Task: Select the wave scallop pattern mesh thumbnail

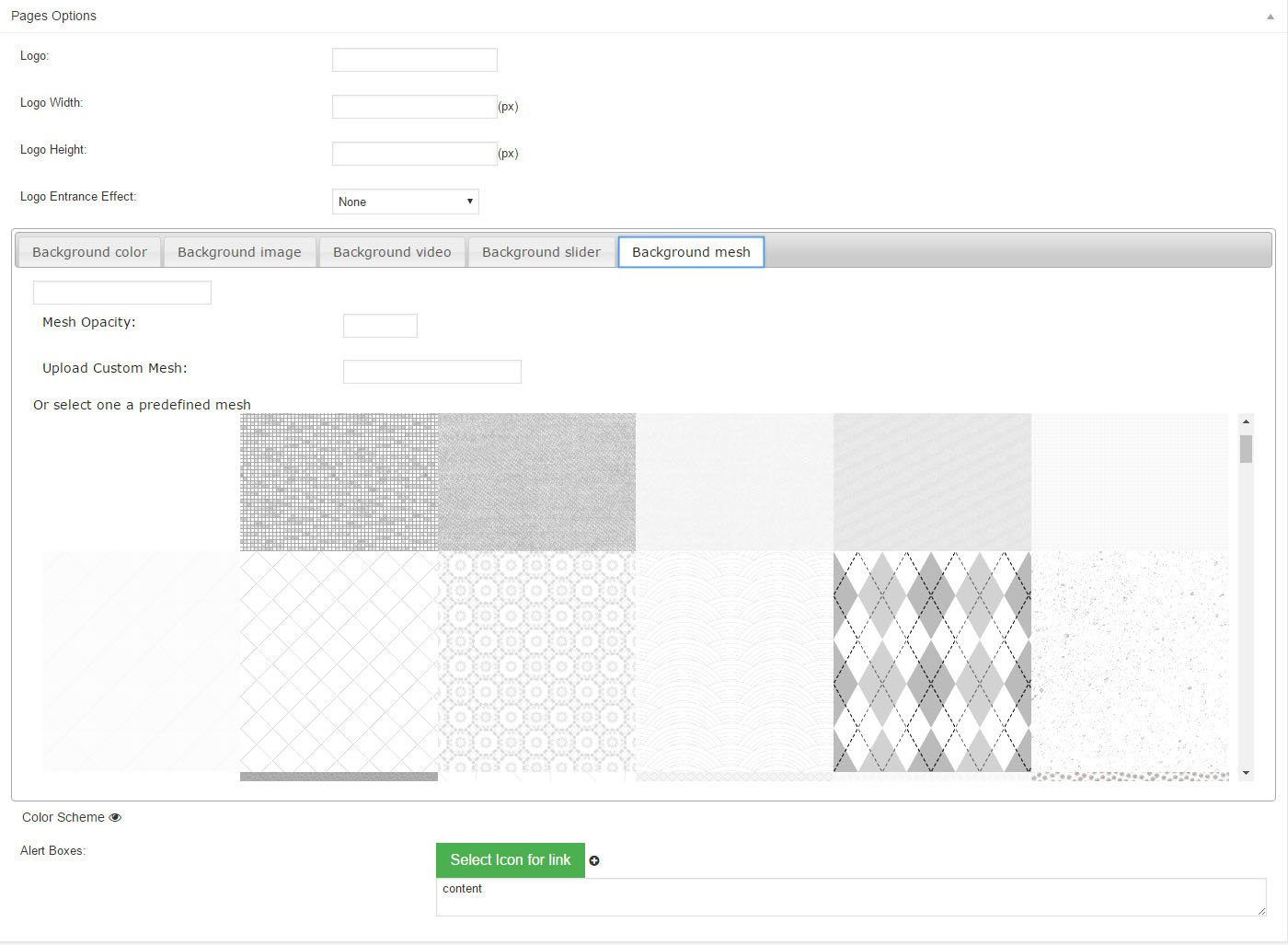Action: pyautogui.click(x=734, y=662)
